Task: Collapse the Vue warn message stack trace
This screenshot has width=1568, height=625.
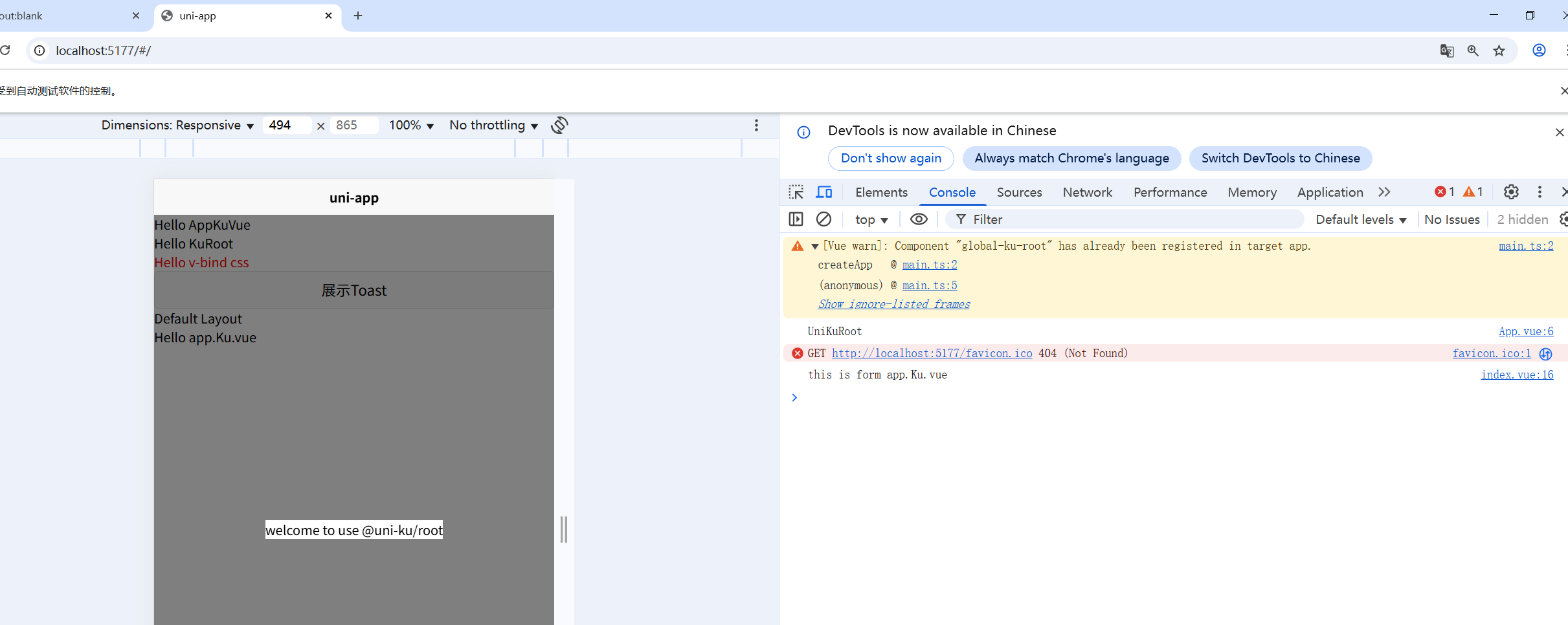Action: pyautogui.click(x=815, y=247)
